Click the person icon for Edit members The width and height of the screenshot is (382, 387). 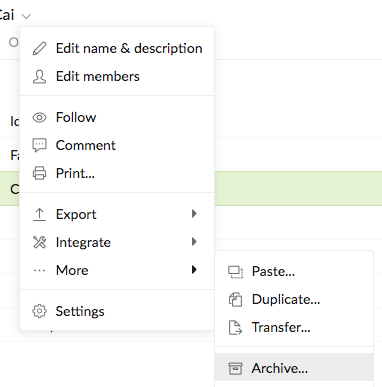[39, 77]
